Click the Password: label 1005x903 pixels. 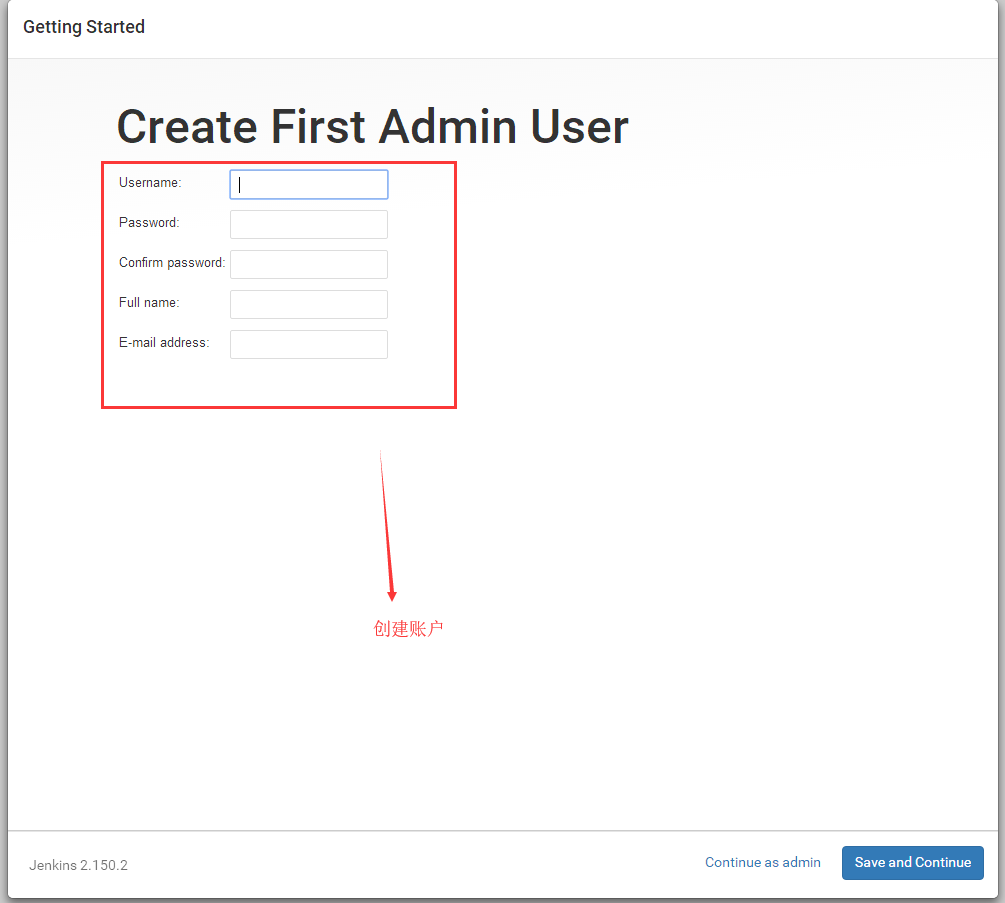[x=149, y=222]
